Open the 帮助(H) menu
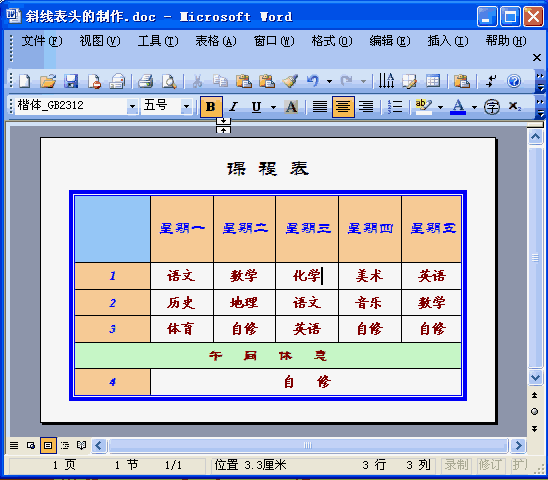This screenshot has height=480, width=548. (506, 41)
